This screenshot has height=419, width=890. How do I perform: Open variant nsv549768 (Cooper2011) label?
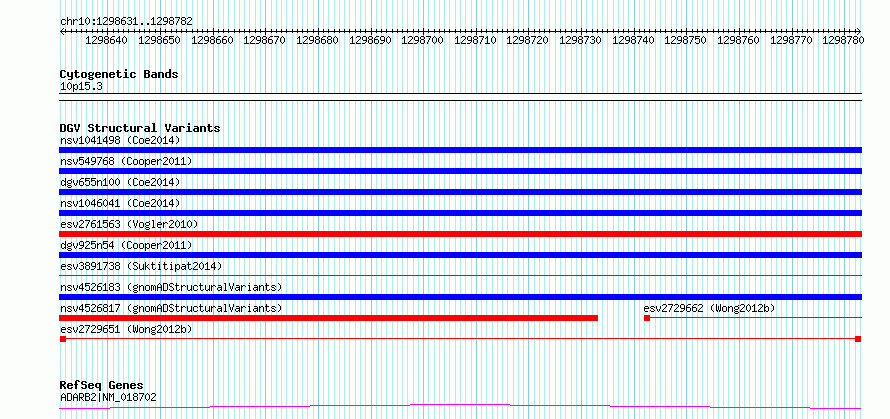pyautogui.click(x=126, y=161)
